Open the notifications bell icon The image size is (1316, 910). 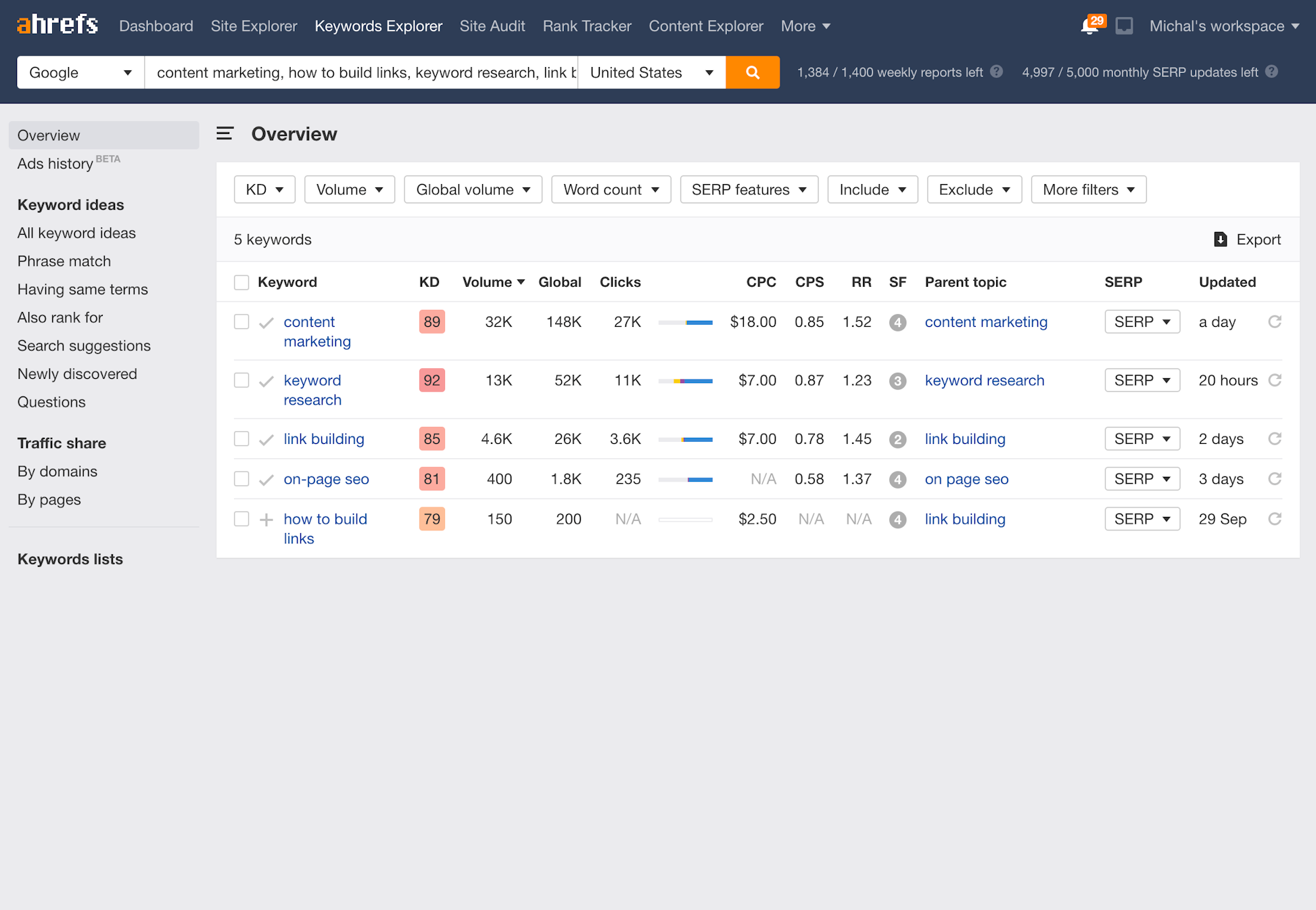pos(1089,26)
